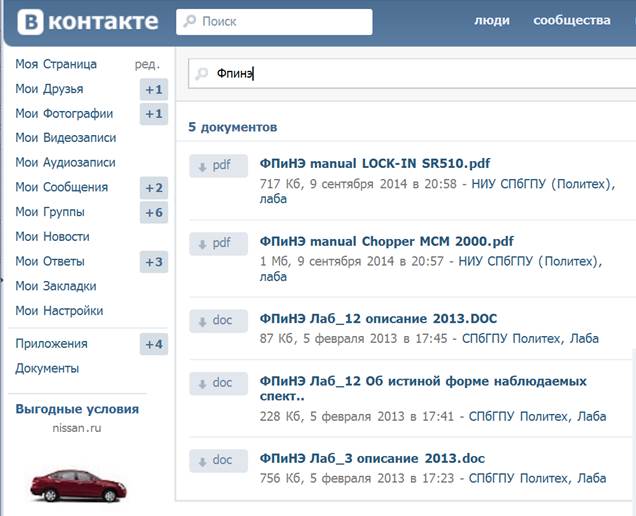Open Мои Сообщения in sidebar
The image size is (636, 516).
tap(62, 187)
